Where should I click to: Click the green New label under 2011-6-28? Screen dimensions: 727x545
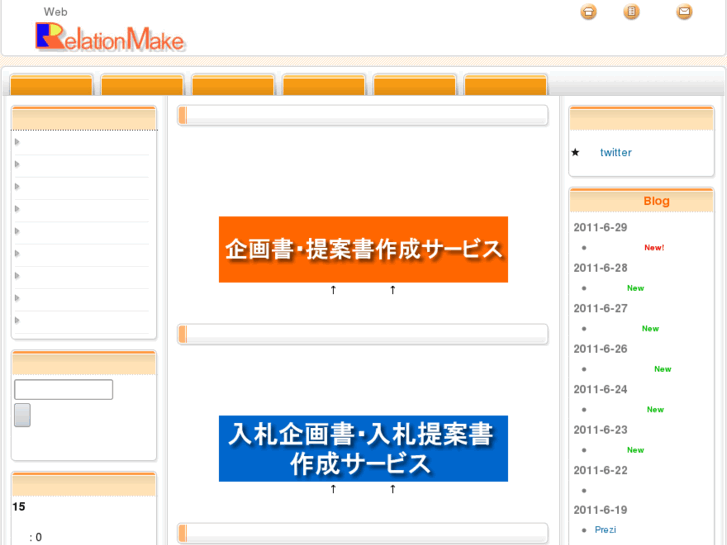636,288
